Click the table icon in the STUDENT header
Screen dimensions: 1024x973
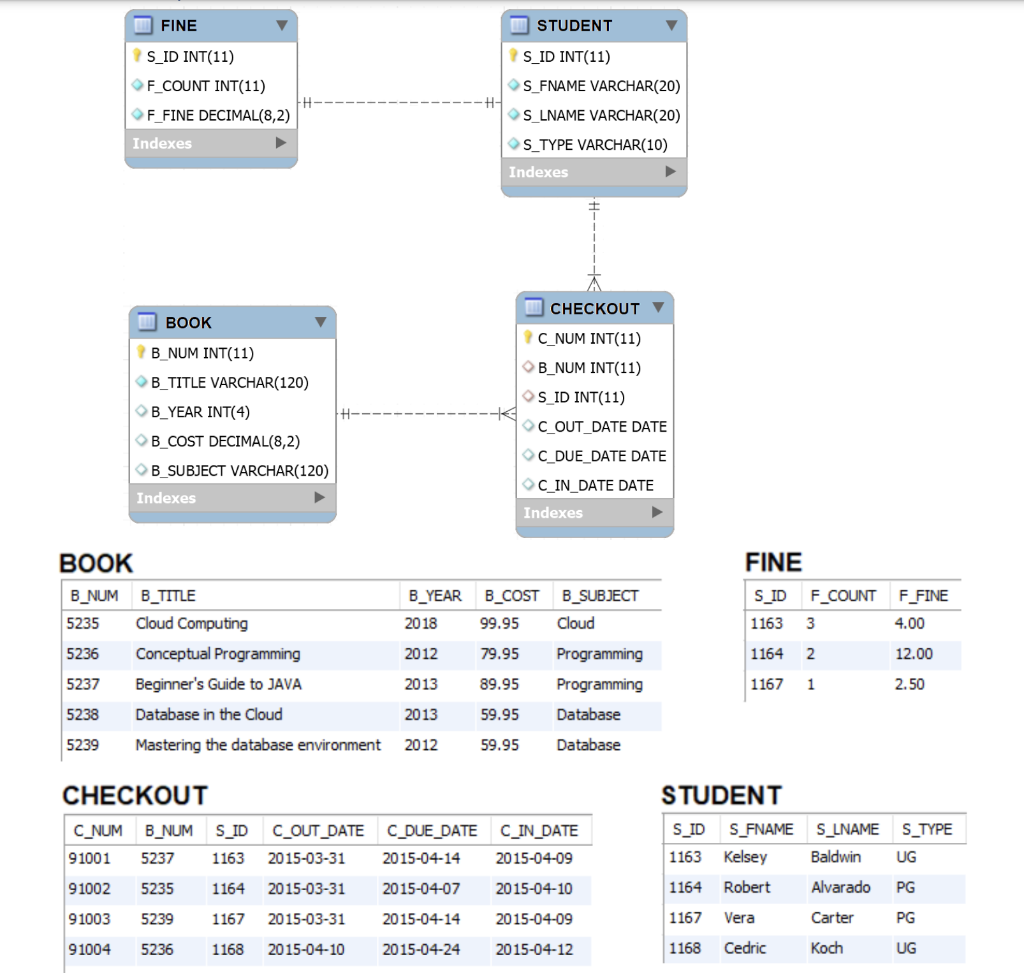pos(519,25)
